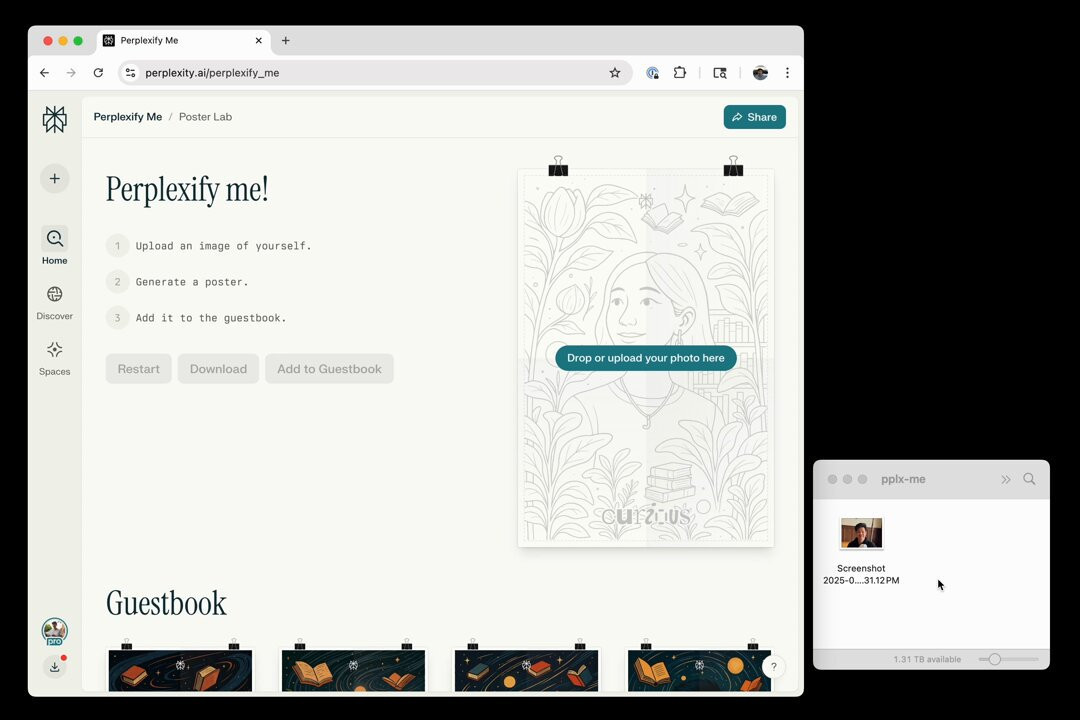Image resolution: width=1080 pixels, height=720 pixels.
Task: Open the second guestbook poster
Action: (x=353, y=670)
